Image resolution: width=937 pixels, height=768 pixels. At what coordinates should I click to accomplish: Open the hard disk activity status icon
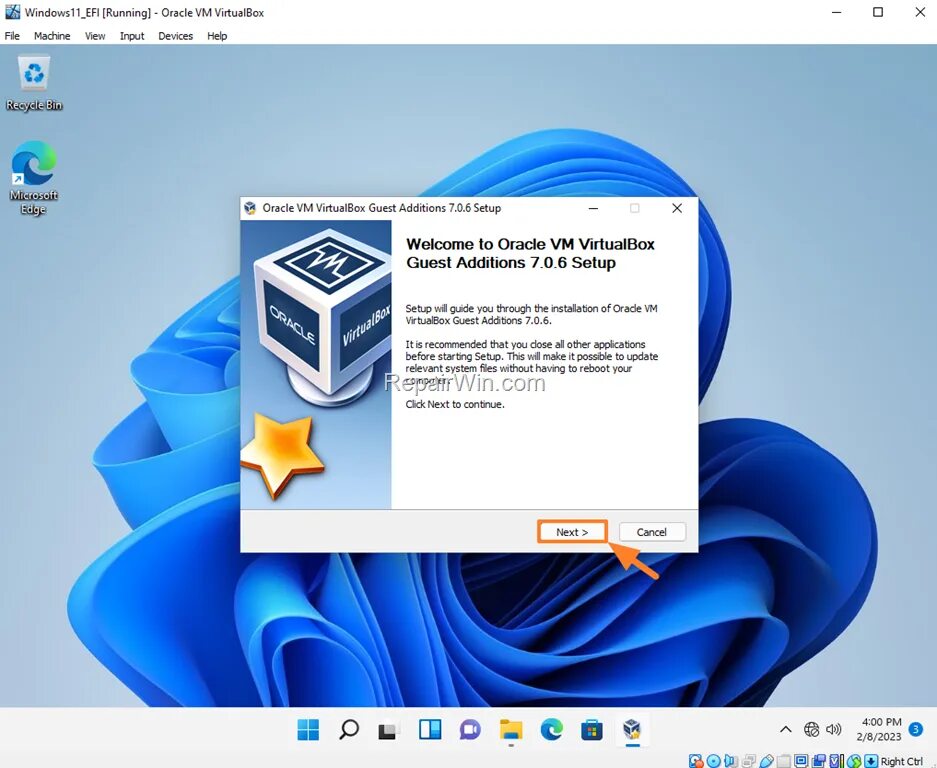tap(694, 761)
